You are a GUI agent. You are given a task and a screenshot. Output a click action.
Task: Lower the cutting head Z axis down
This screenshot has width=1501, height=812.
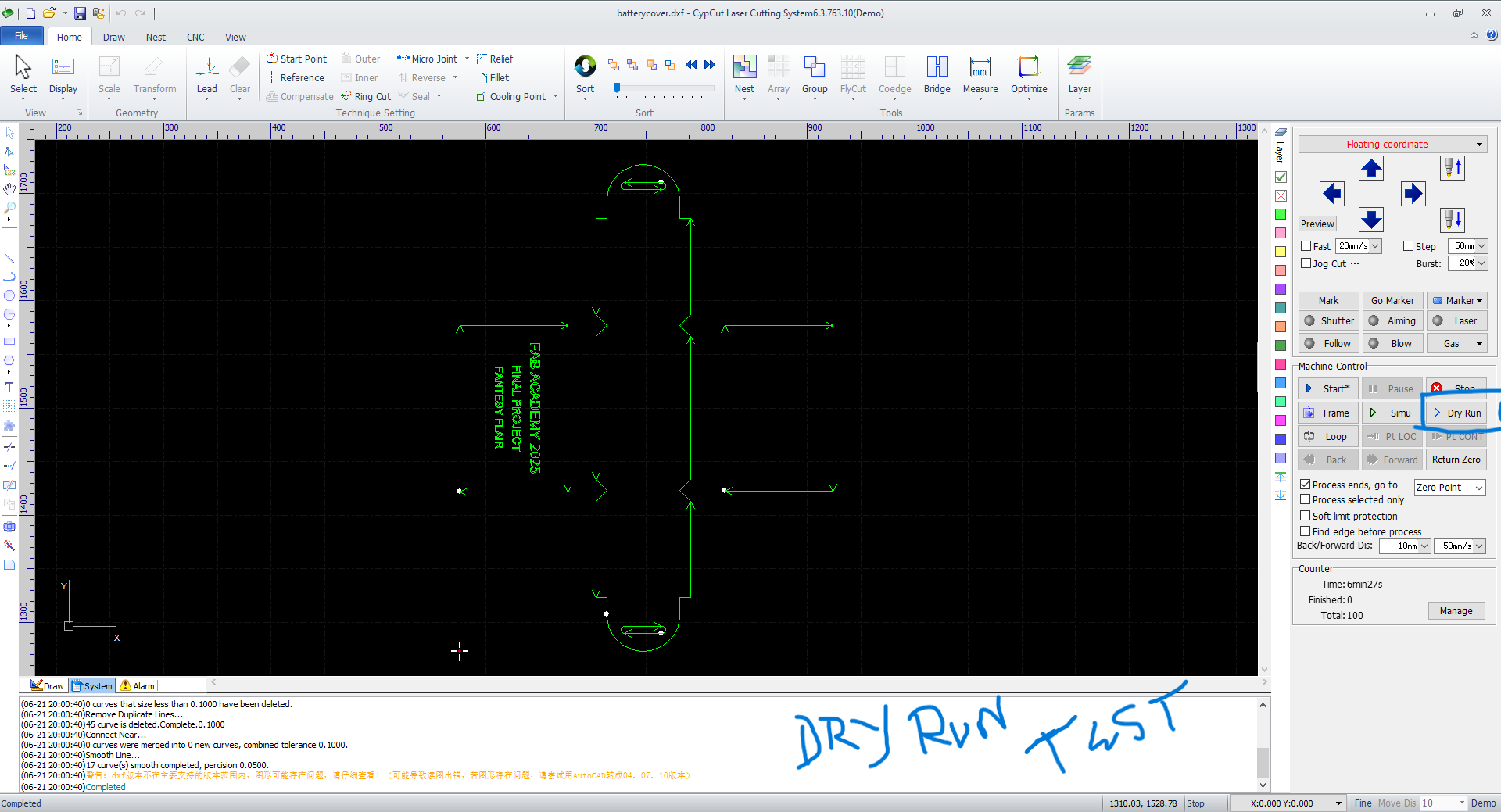pos(1453,220)
